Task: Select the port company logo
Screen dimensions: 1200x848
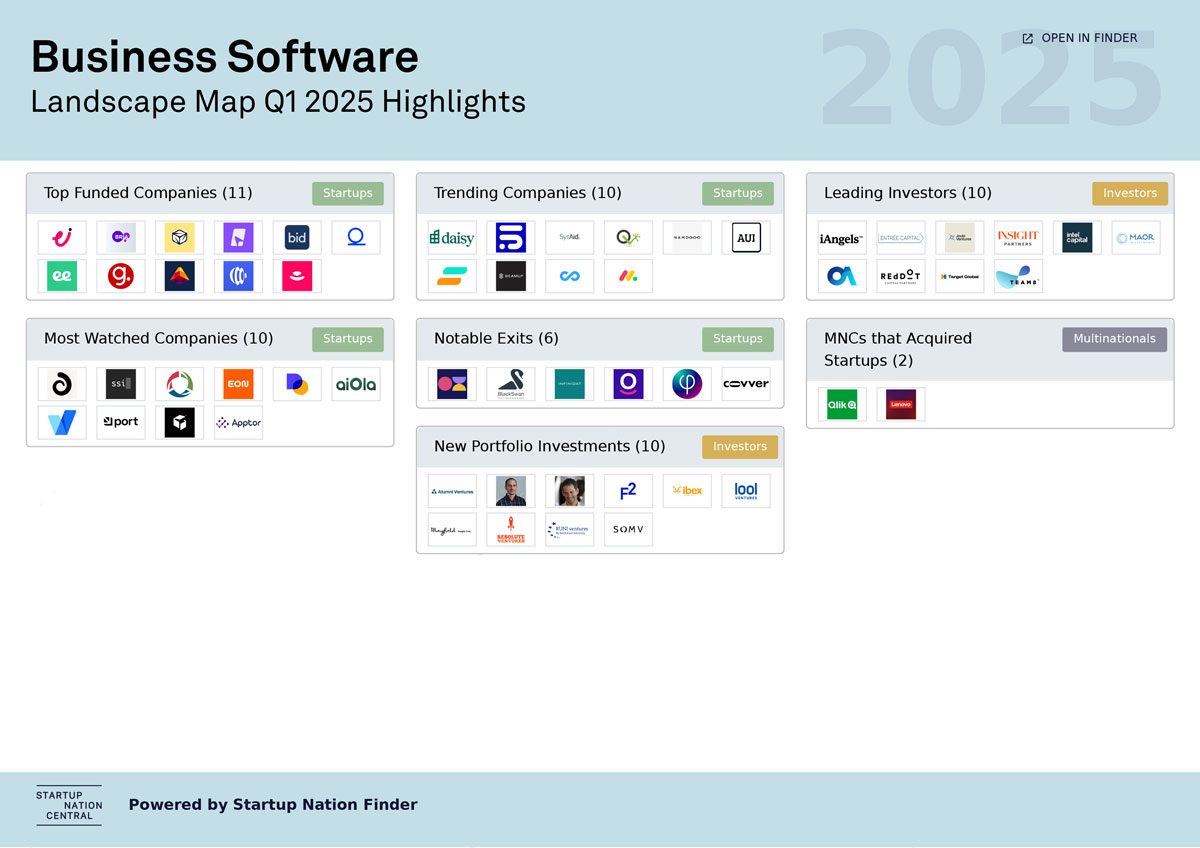Action: tap(121, 422)
